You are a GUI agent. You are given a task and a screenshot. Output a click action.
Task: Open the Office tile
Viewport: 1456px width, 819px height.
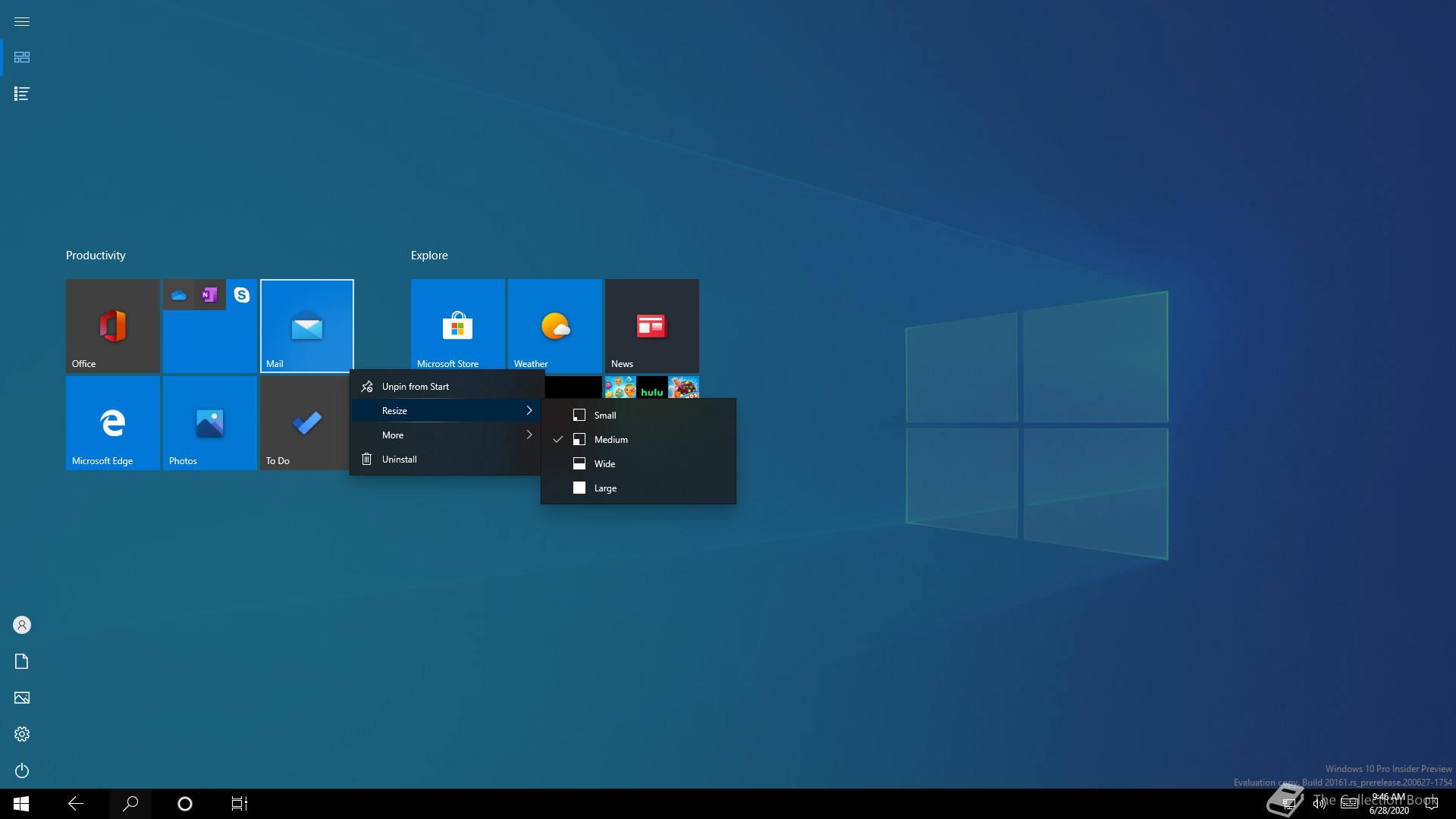point(112,325)
